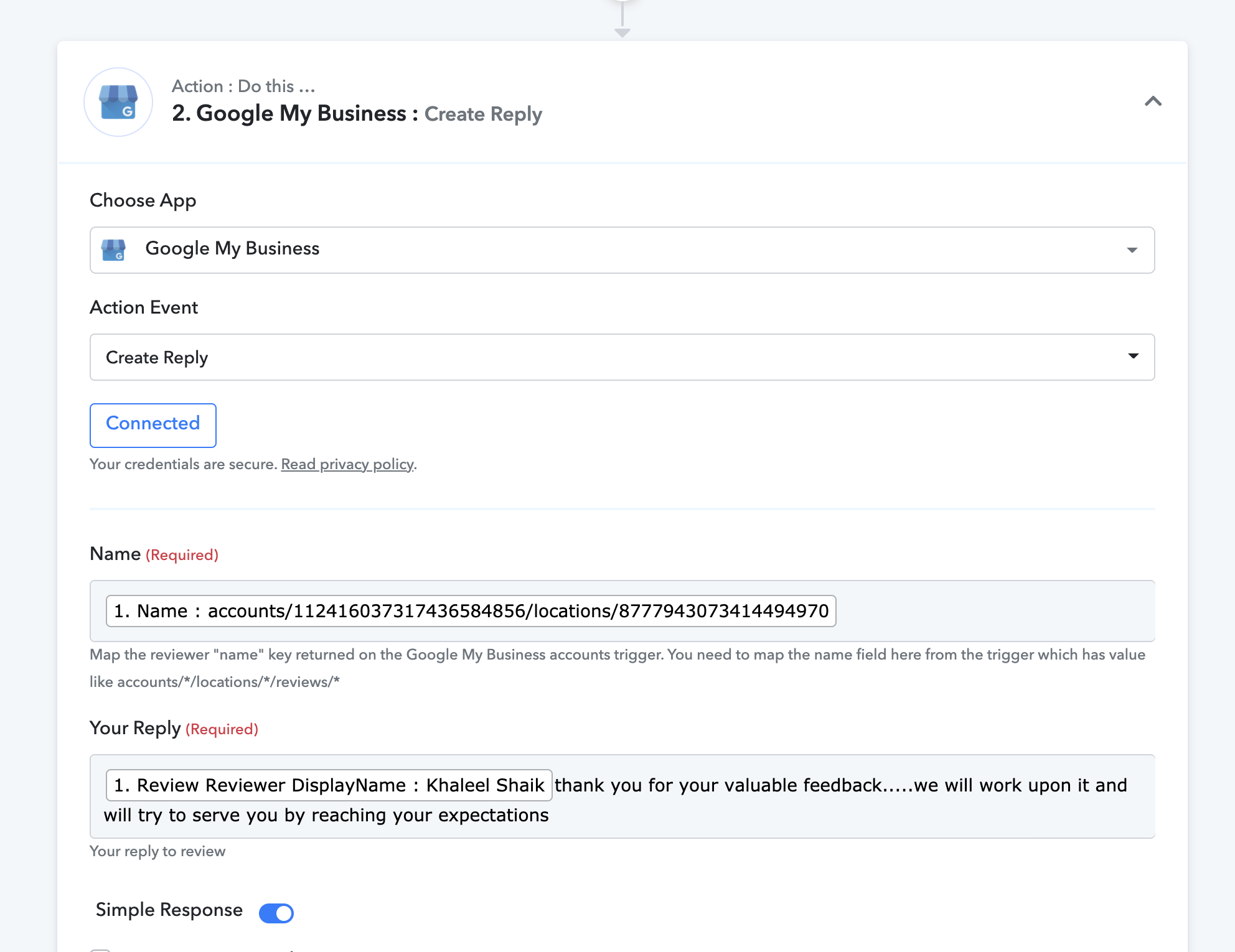Image resolution: width=1235 pixels, height=952 pixels.
Task: Click the "Choose App" label
Action: pyautogui.click(x=143, y=200)
